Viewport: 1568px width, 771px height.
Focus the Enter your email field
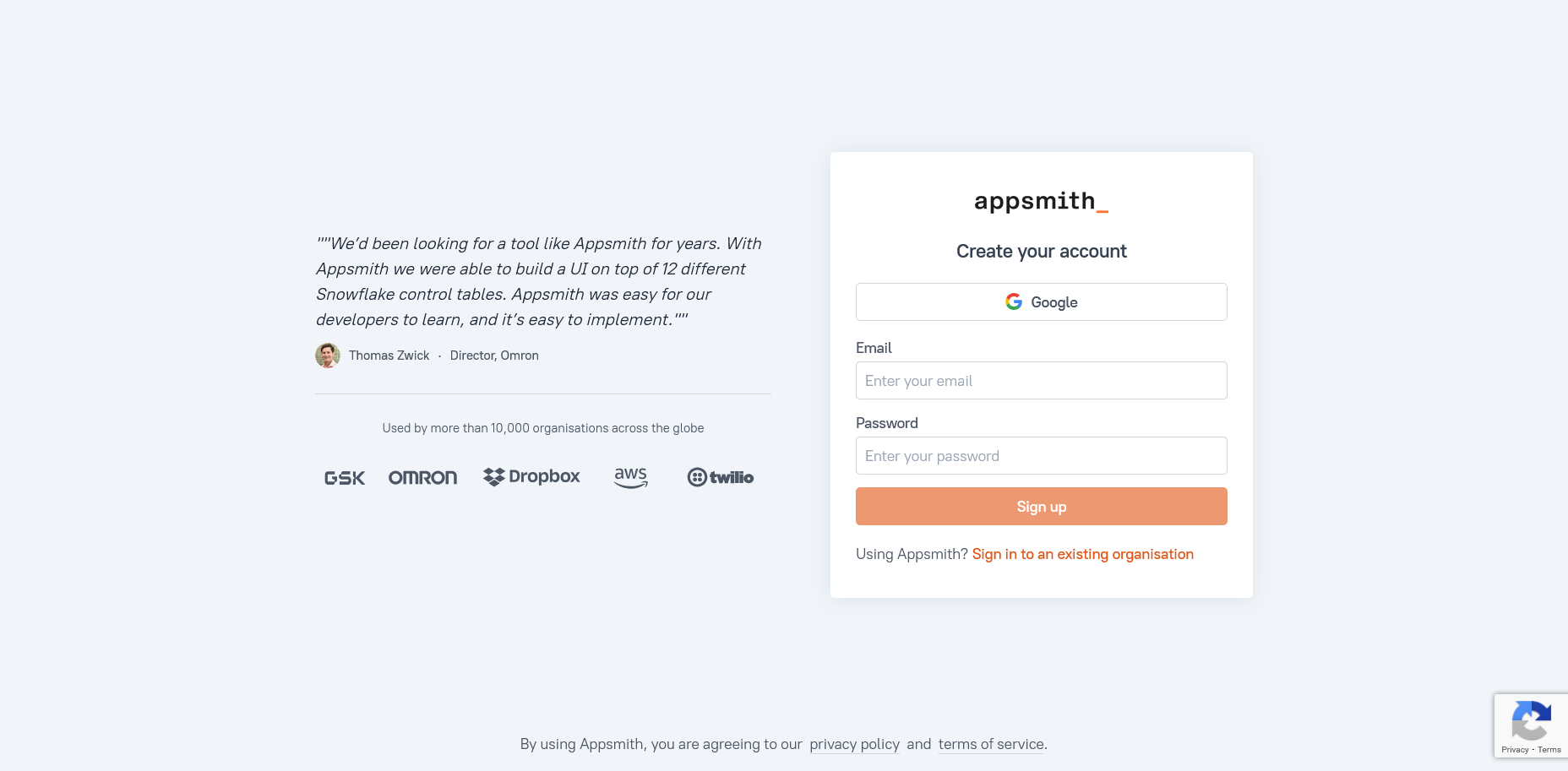coord(1041,381)
